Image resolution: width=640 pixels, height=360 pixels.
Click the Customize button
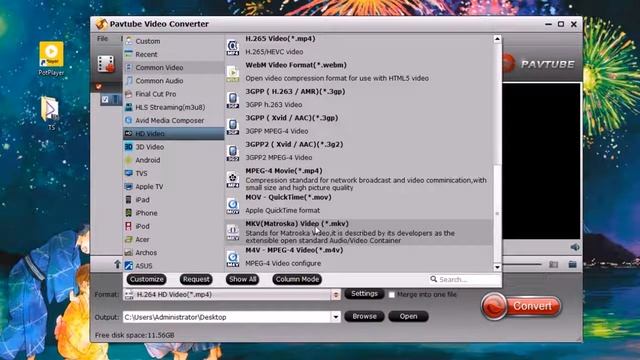click(x=147, y=279)
